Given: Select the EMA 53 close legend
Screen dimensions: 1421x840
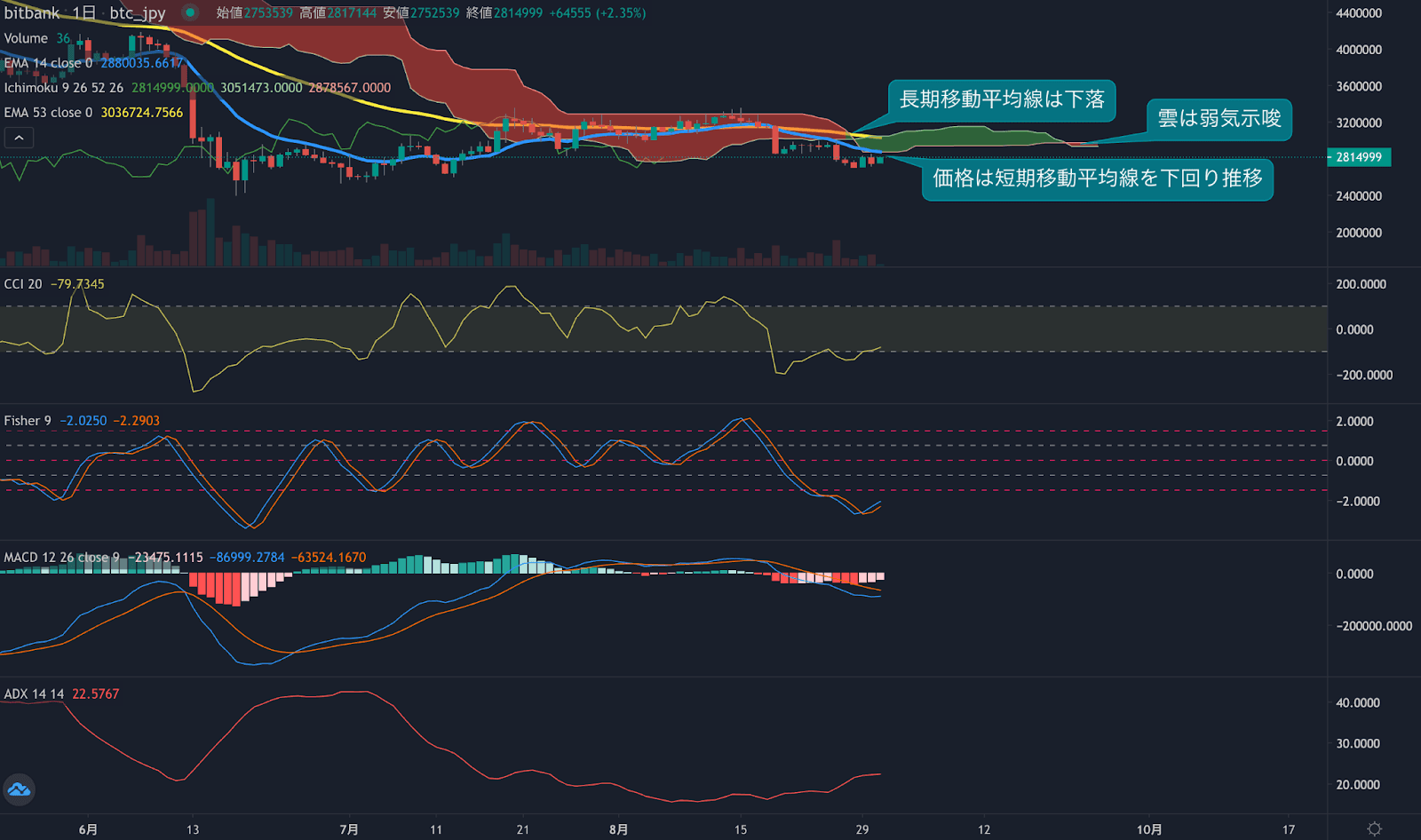Looking at the screenshot, I should [x=48, y=113].
